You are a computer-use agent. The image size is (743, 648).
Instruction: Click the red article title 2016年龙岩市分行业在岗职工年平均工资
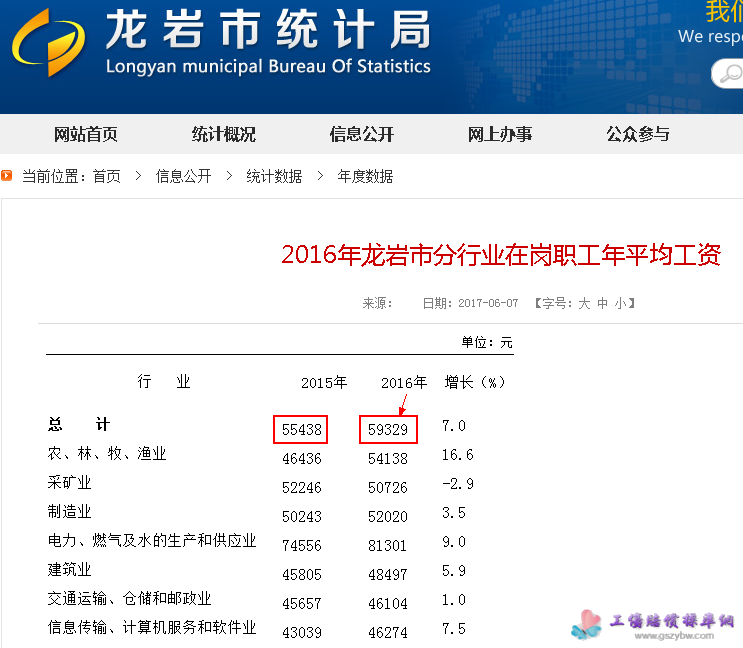point(501,255)
